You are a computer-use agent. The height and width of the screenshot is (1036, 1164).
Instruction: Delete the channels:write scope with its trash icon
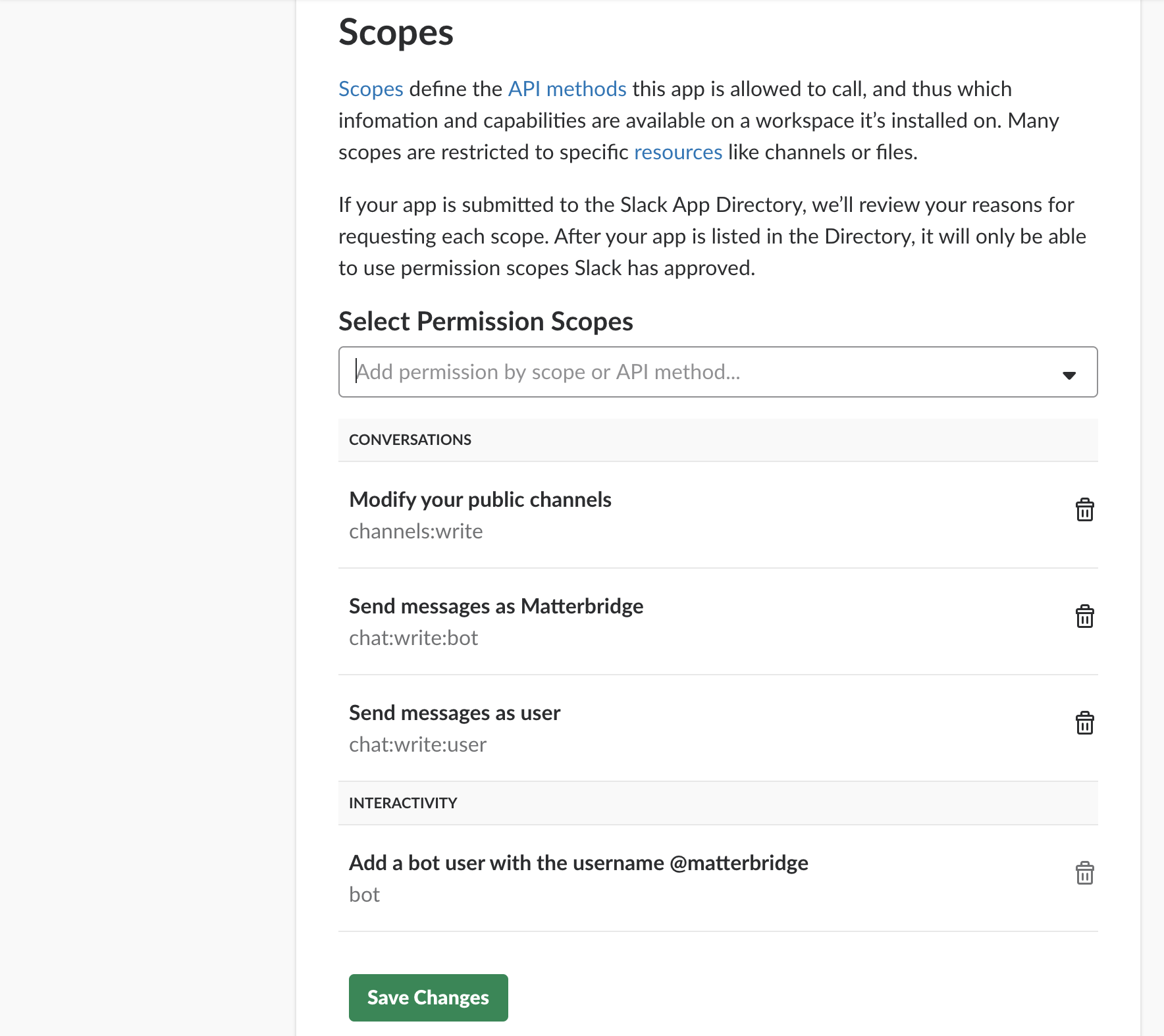tap(1084, 510)
